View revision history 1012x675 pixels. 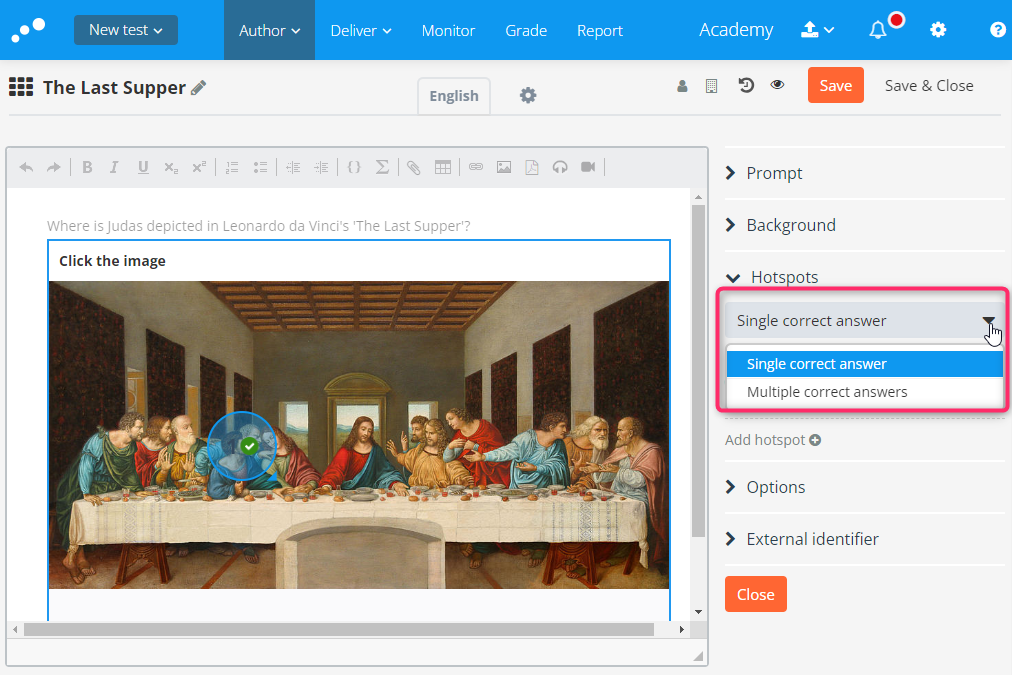[x=746, y=85]
